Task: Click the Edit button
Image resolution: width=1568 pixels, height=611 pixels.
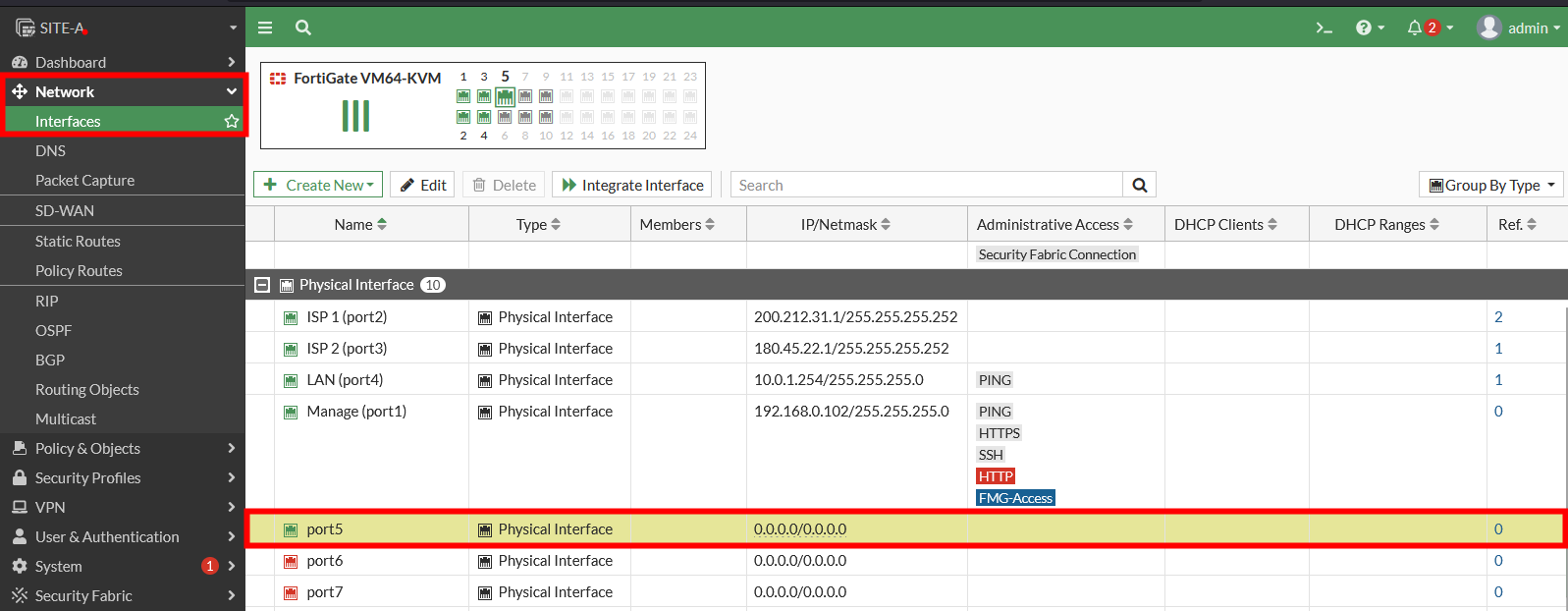Action: [422, 185]
